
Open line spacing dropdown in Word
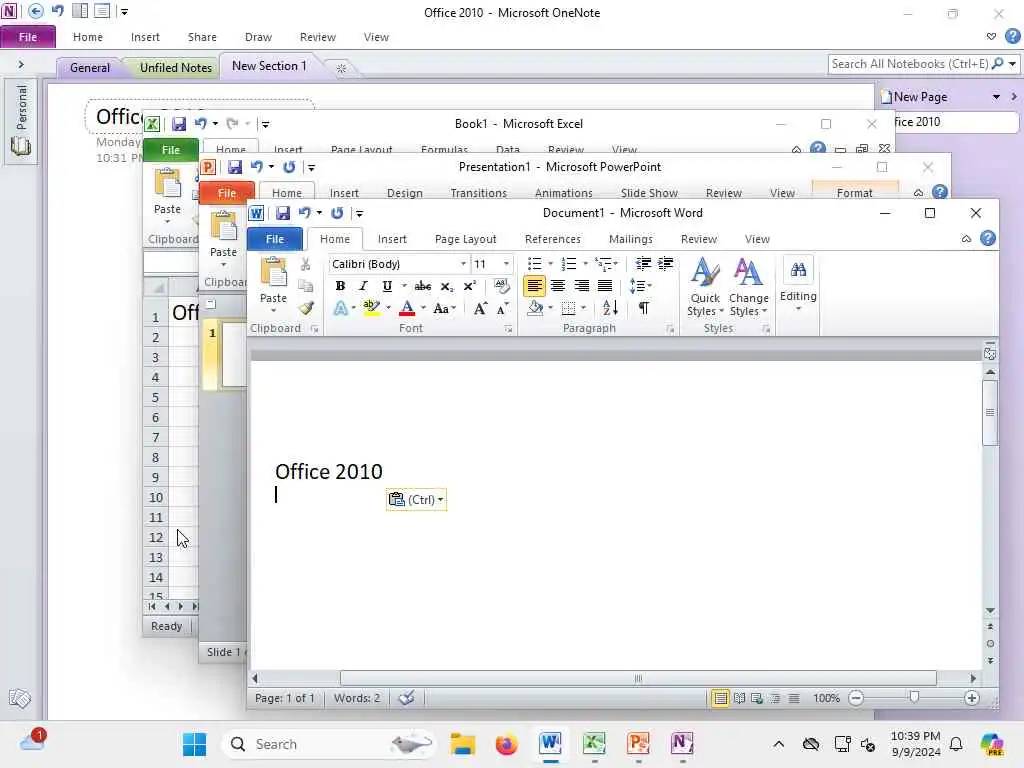(x=641, y=286)
